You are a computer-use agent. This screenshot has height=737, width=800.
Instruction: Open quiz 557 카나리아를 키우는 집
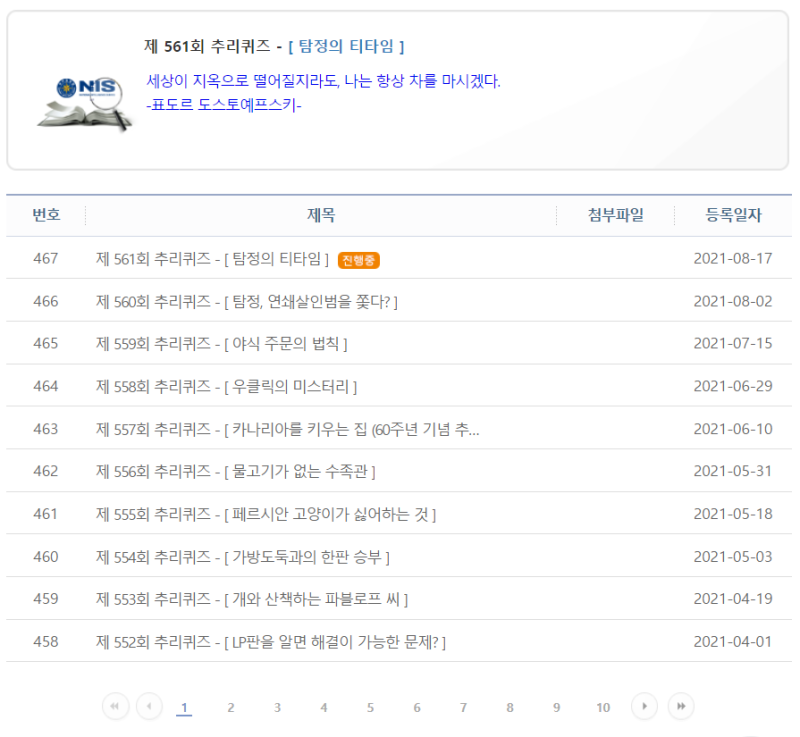(288, 429)
